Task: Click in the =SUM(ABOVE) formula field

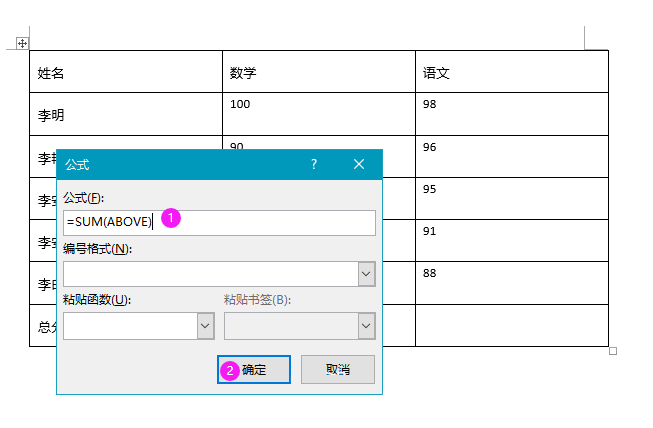Action: click(260, 222)
